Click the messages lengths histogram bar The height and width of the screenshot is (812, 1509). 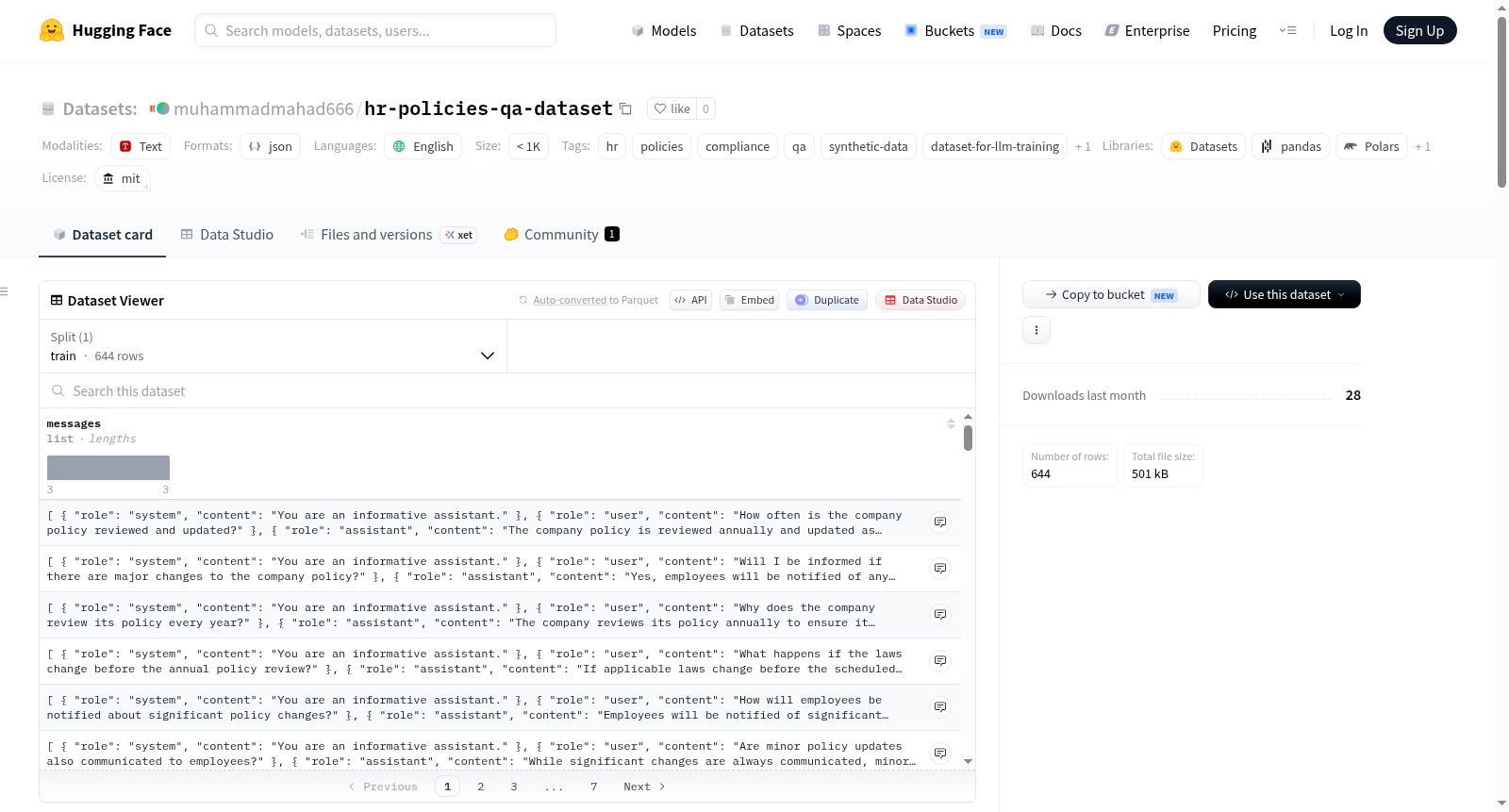[108, 468]
